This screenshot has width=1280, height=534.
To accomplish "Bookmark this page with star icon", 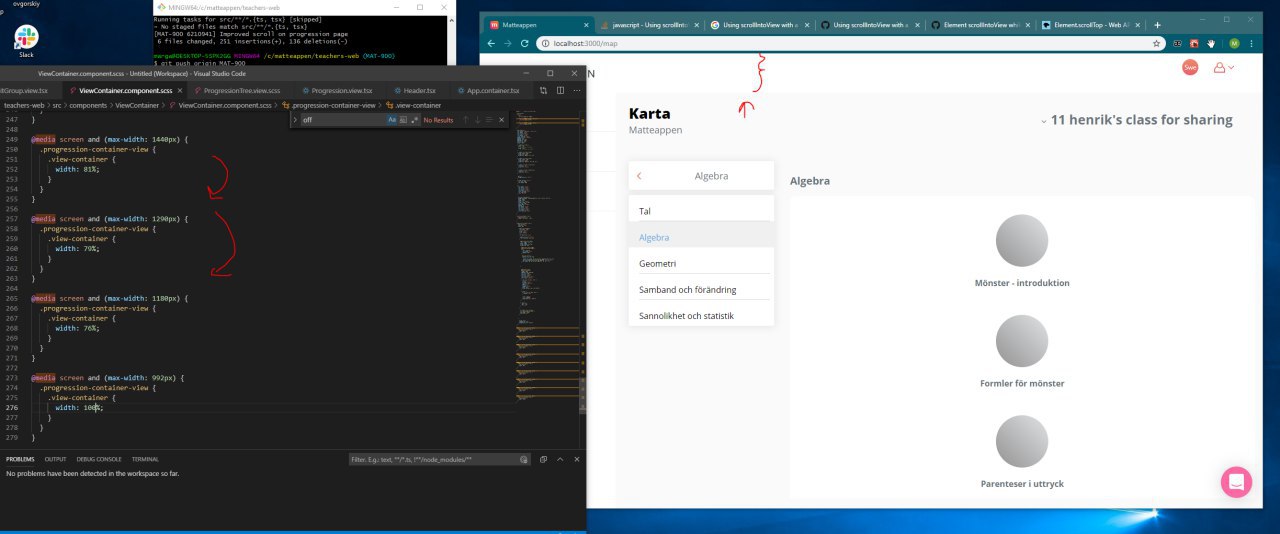I will tap(1157, 43).
